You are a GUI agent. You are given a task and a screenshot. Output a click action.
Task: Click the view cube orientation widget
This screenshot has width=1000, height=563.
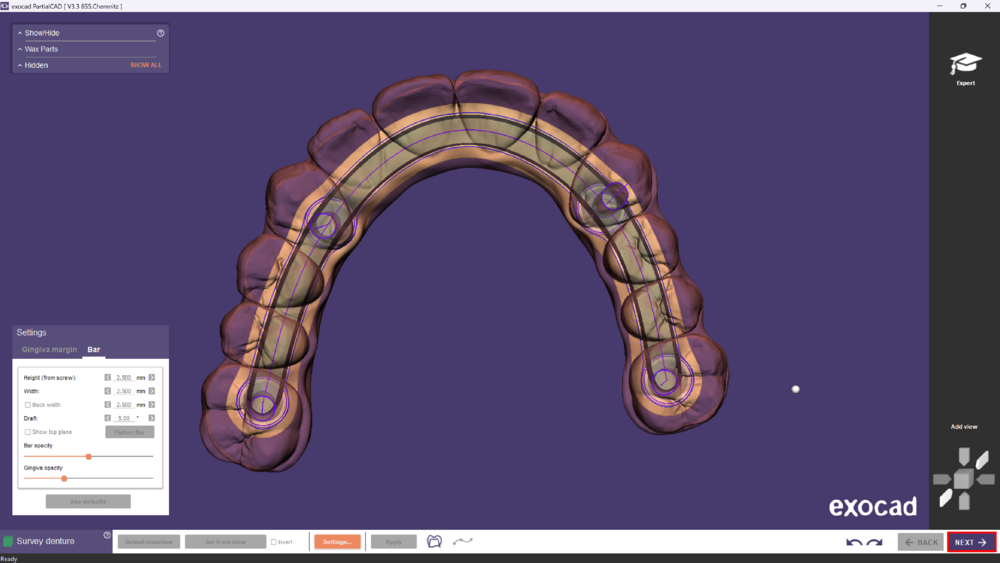point(964,478)
